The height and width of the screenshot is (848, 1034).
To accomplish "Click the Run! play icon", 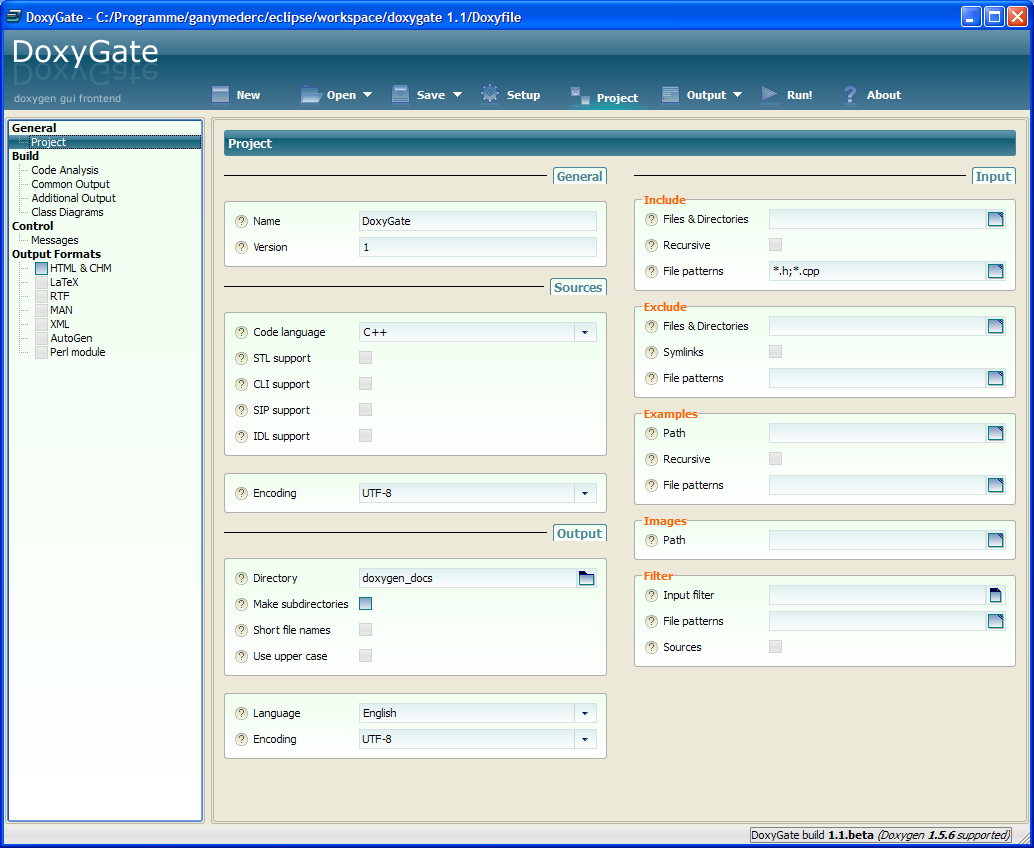I will (770, 94).
